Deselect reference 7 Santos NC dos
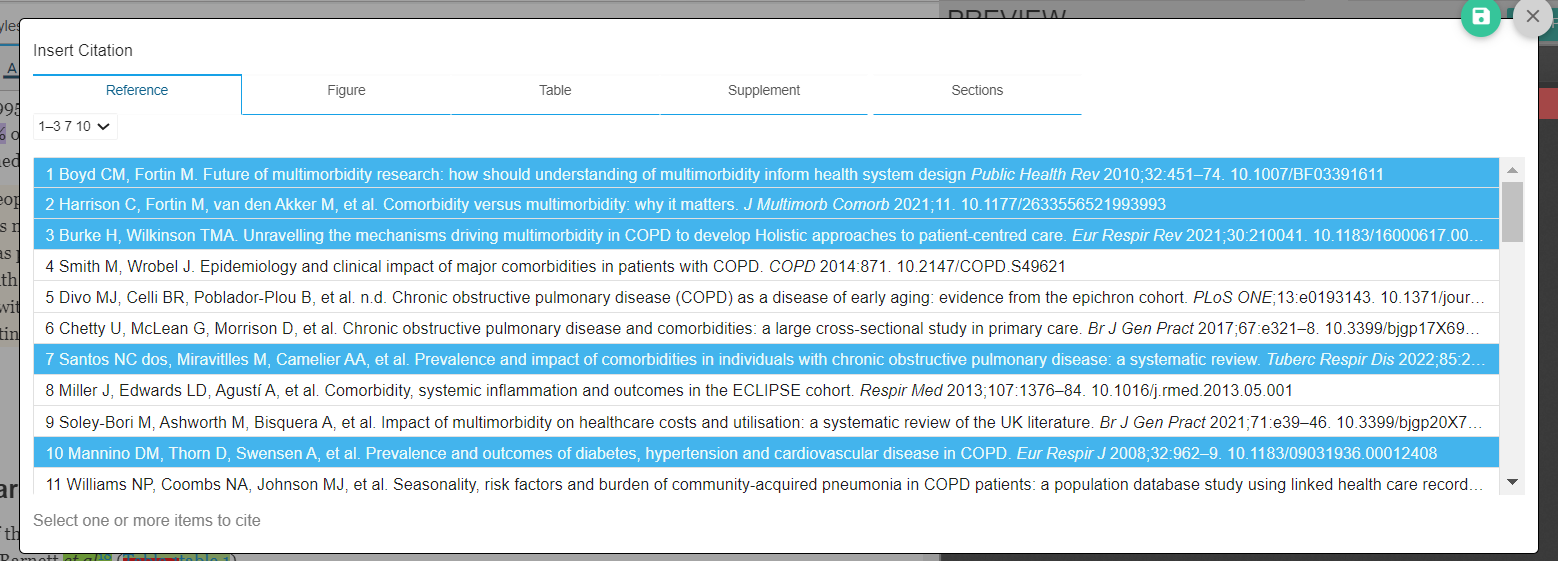The height and width of the screenshot is (561, 1558). 766,360
